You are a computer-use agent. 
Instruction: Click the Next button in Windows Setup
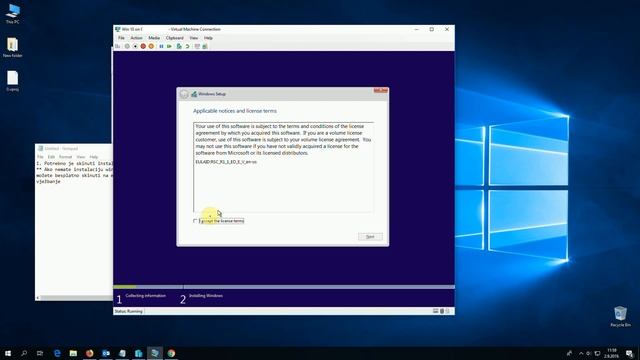tap(370, 237)
